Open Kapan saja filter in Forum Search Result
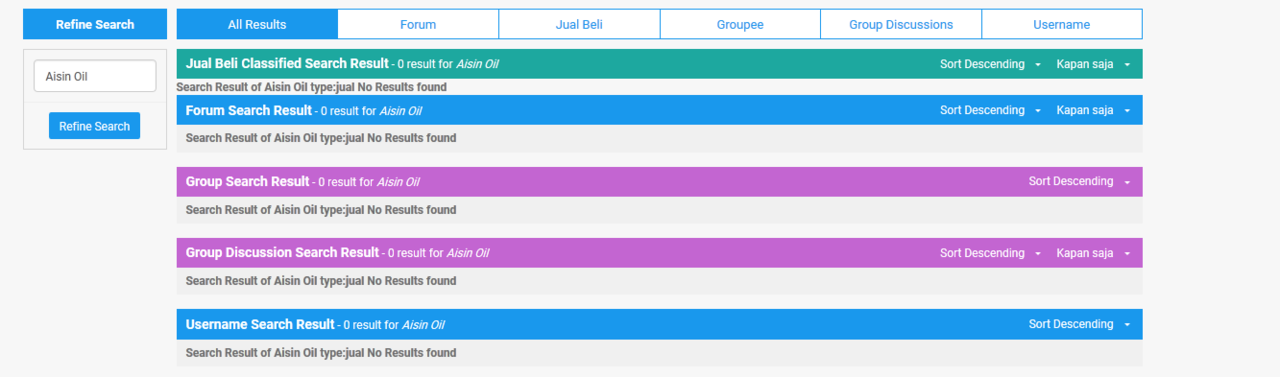Image resolution: width=1280 pixels, height=377 pixels. click(1093, 110)
